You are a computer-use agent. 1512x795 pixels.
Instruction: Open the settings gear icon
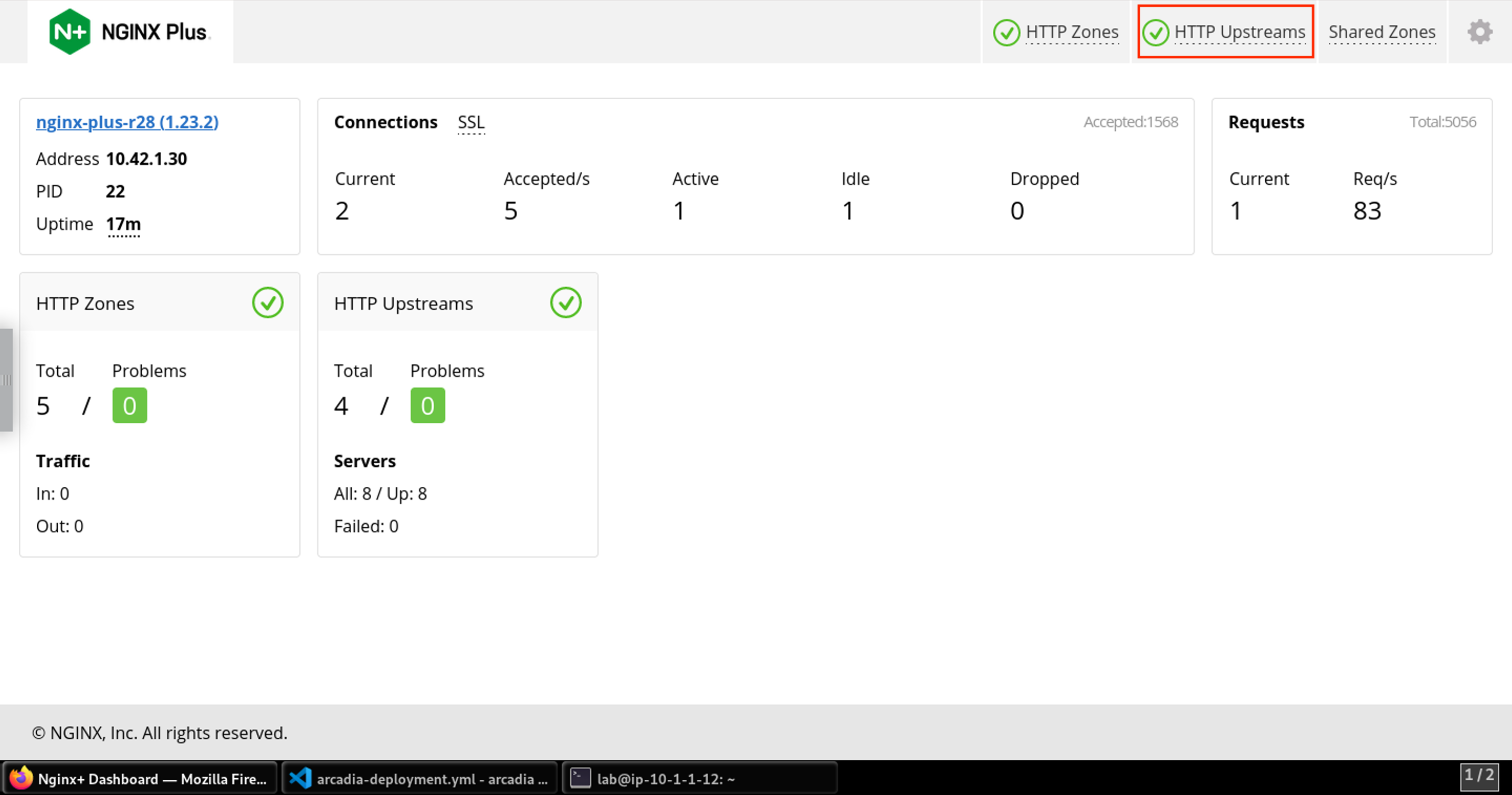(1480, 32)
